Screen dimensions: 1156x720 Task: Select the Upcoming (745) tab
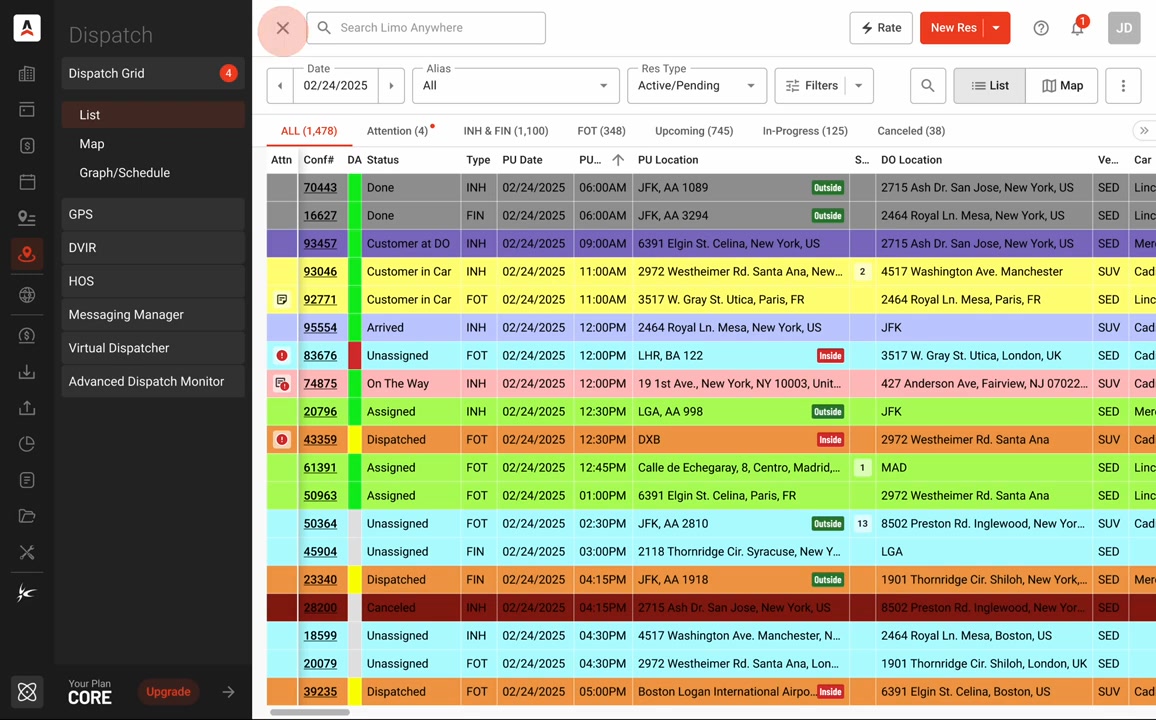[x=694, y=131]
